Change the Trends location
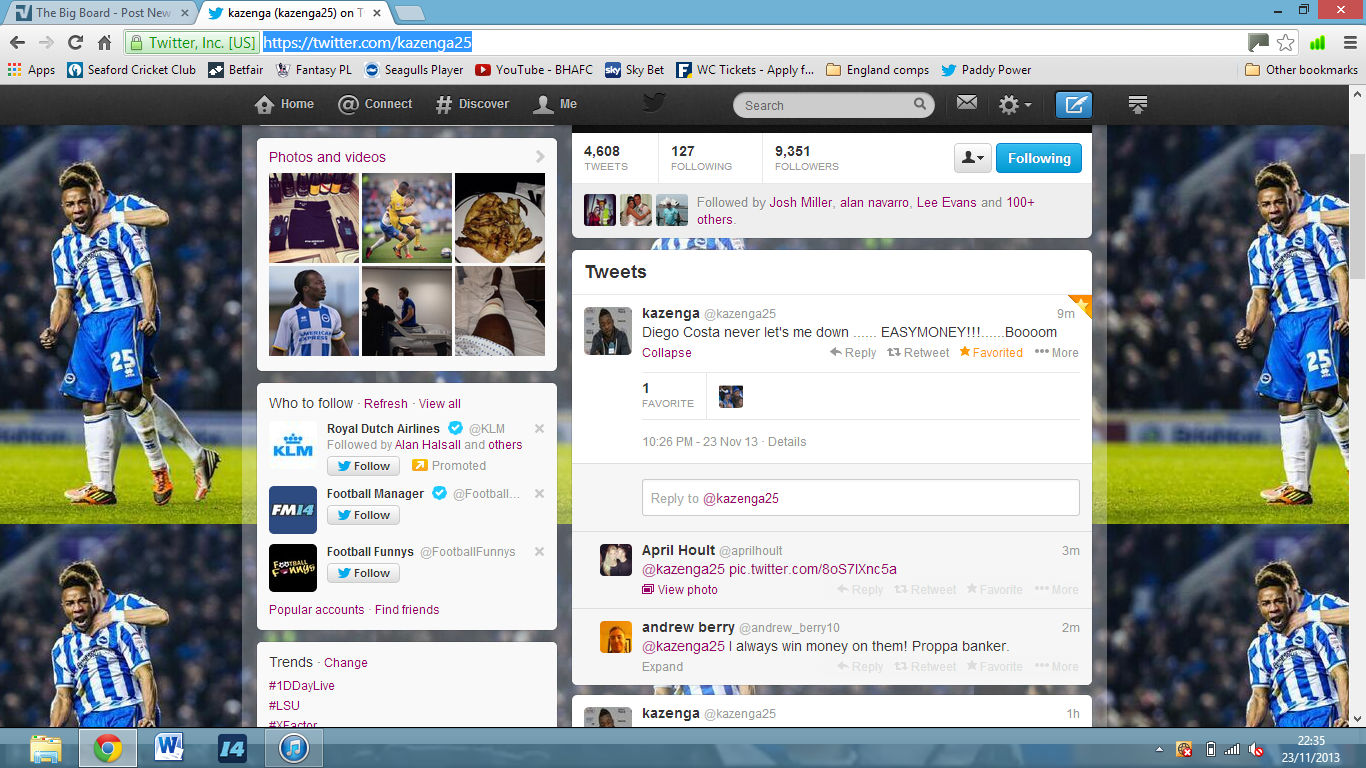Viewport: 1366px width, 768px height. [346, 663]
